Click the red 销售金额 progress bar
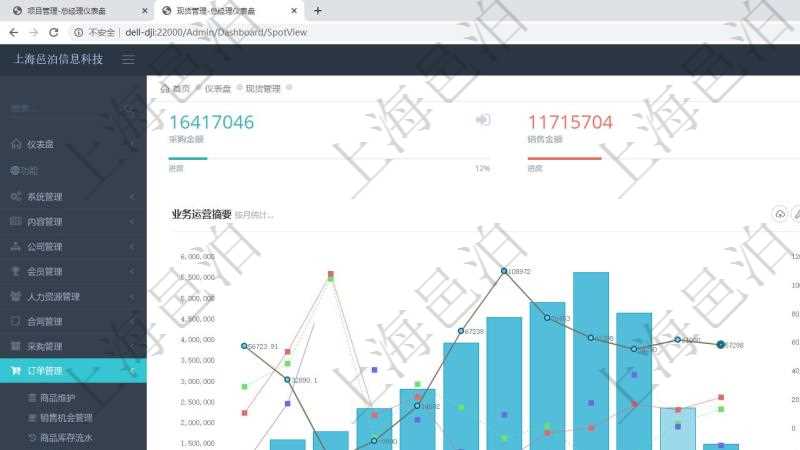The width and height of the screenshot is (800, 450). (x=564, y=158)
